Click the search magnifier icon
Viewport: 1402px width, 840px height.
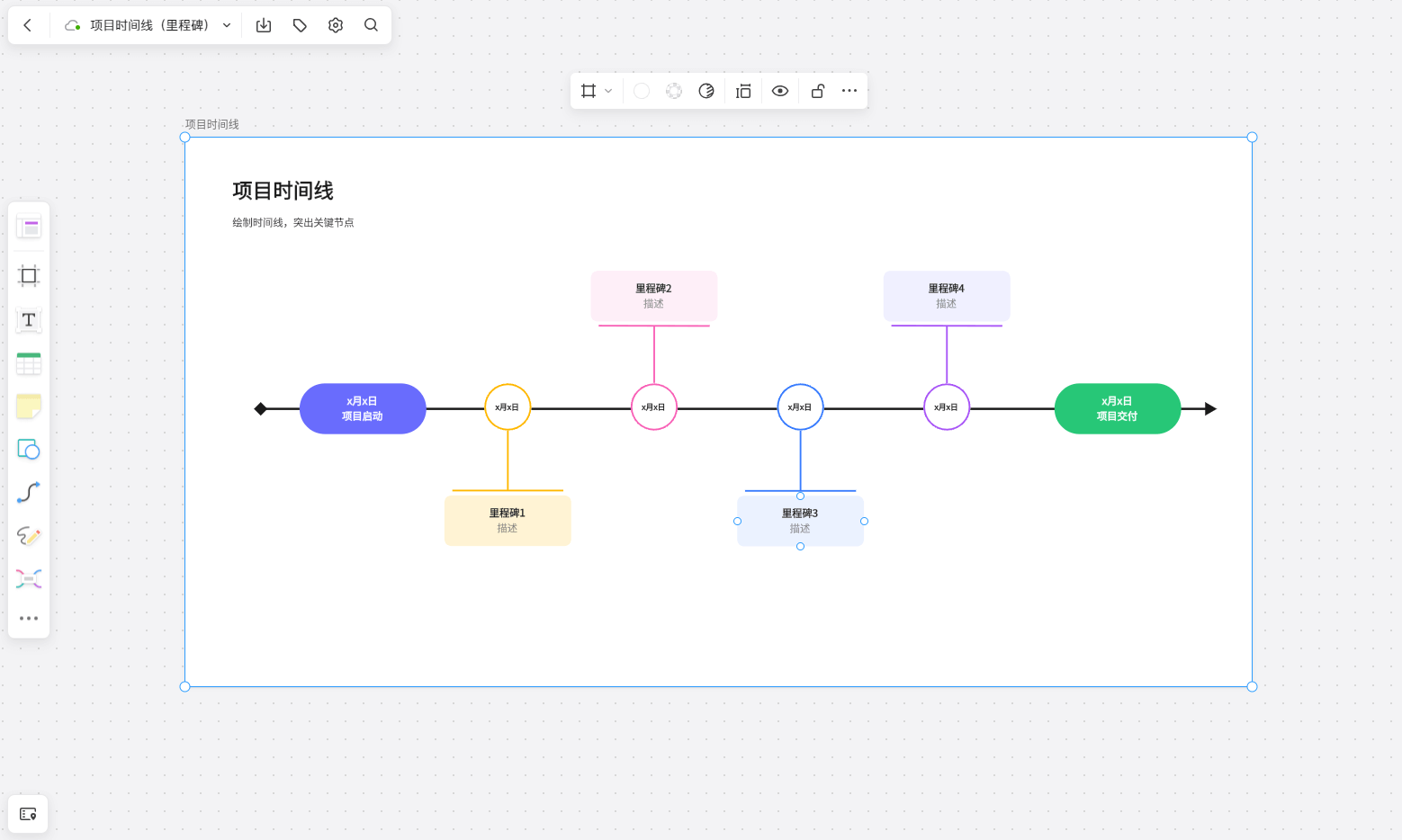pos(371,25)
